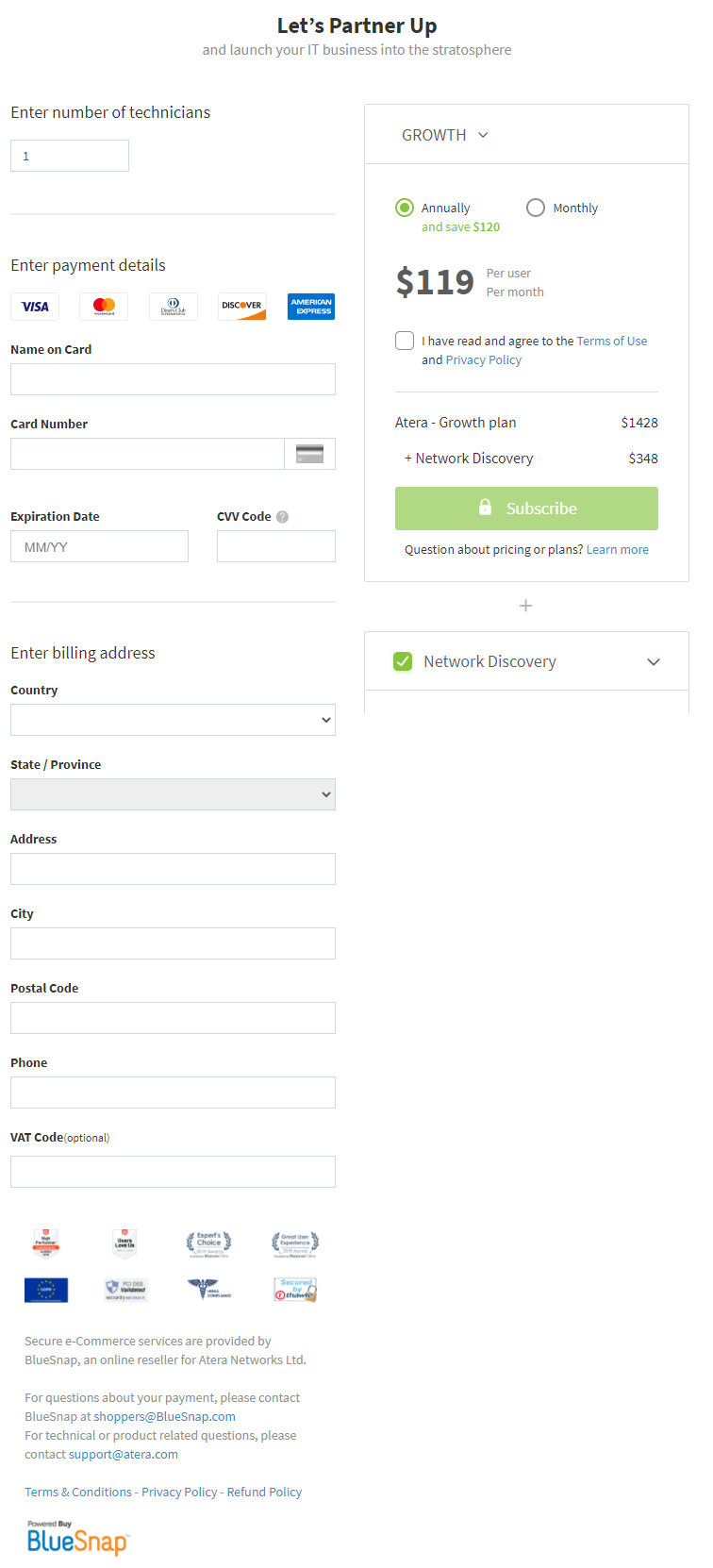
Task: Click the Expiration Date MM/YY field
Action: [99, 546]
